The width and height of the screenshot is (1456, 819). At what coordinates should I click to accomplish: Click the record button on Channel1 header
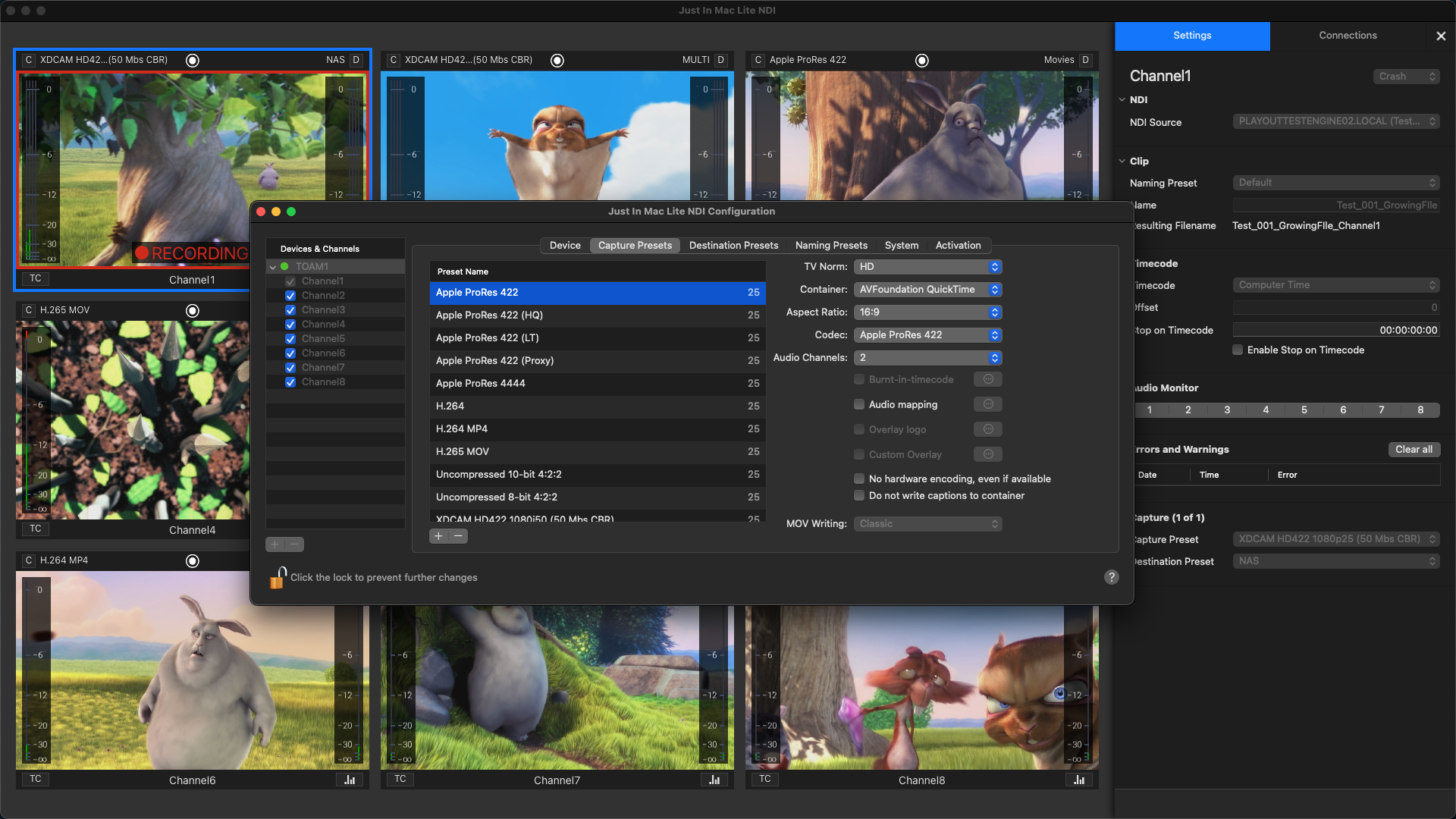[x=193, y=60]
